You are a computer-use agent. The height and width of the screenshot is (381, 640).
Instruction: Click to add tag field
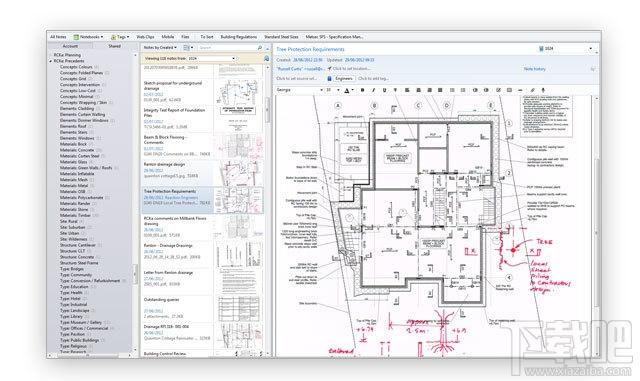[x=373, y=78]
